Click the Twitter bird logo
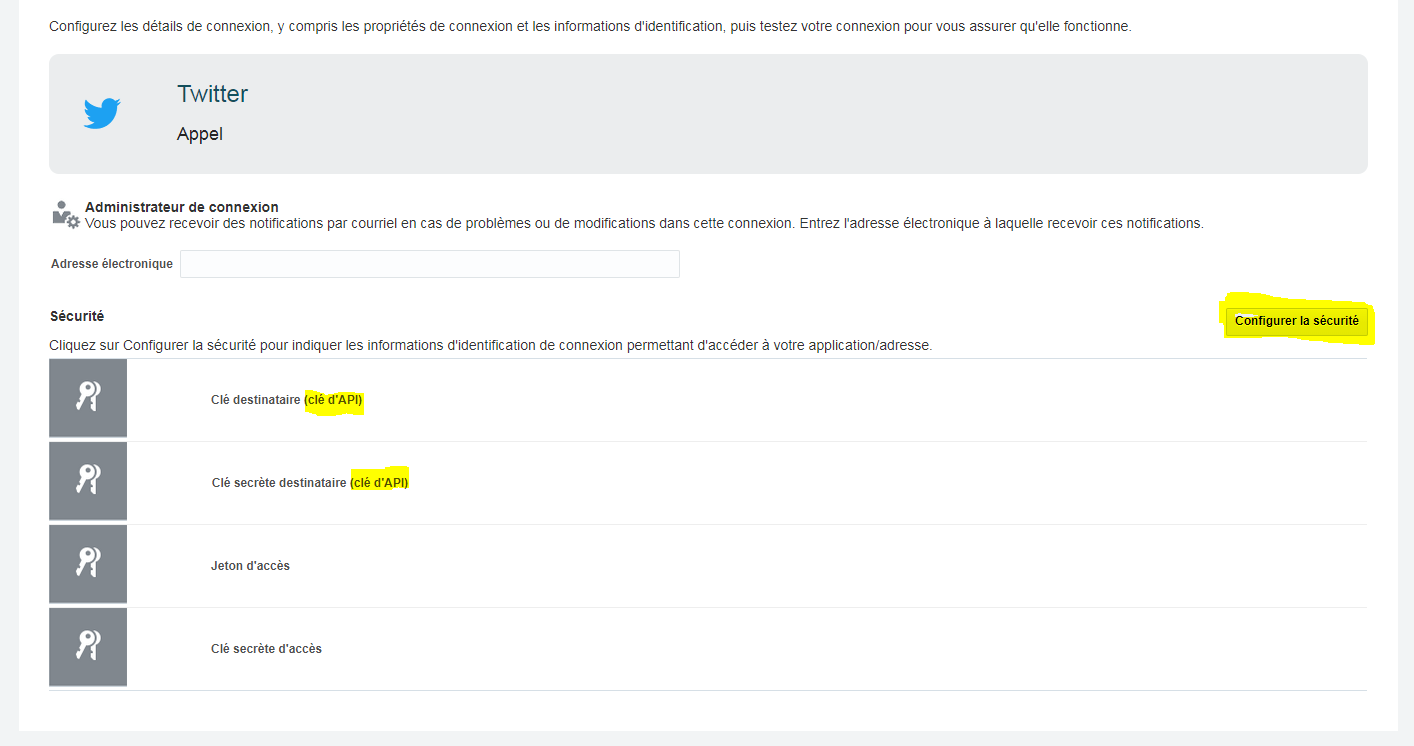The height and width of the screenshot is (746, 1414). point(102,113)
